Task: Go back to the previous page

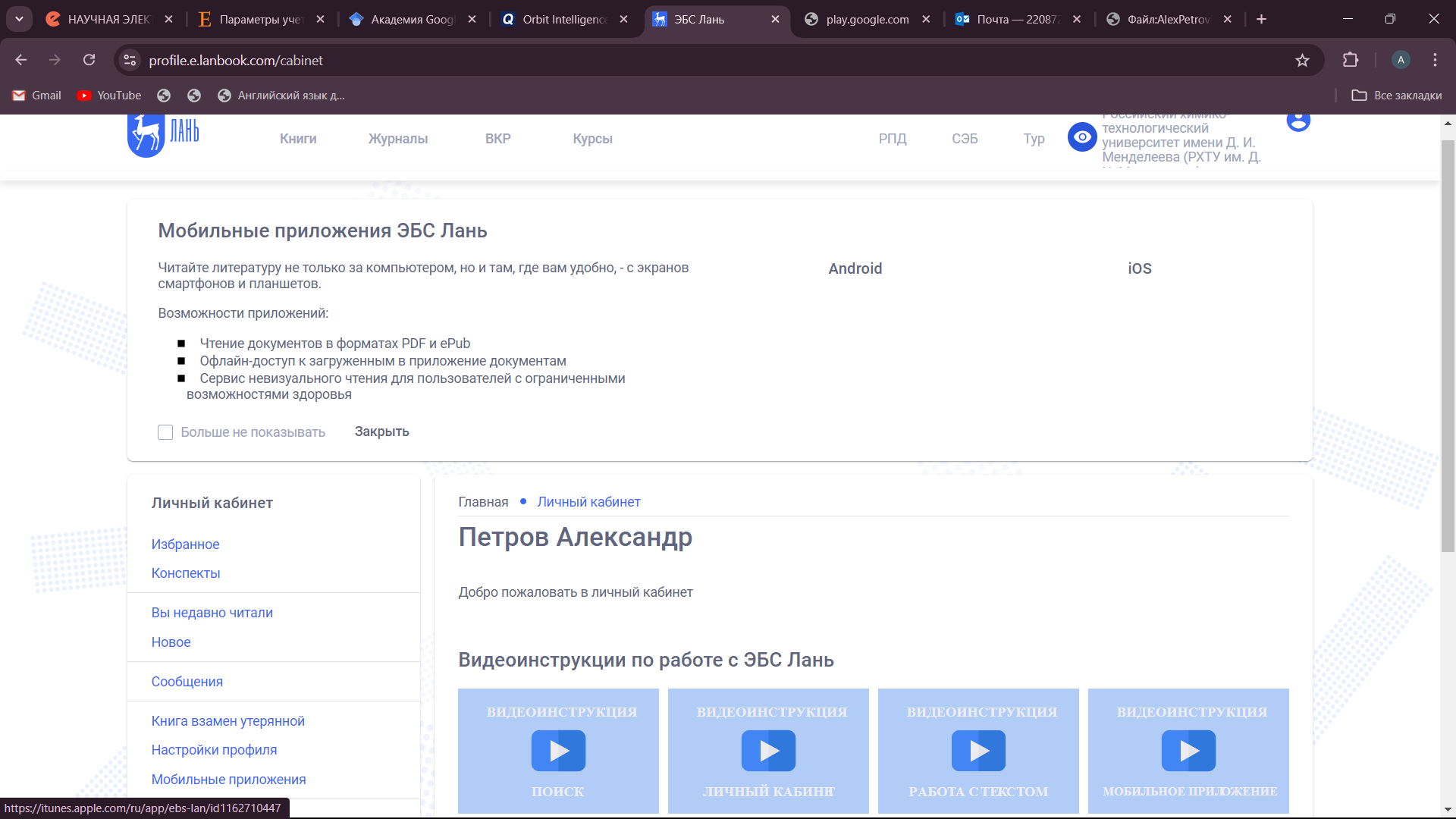Action: point(21,60)
